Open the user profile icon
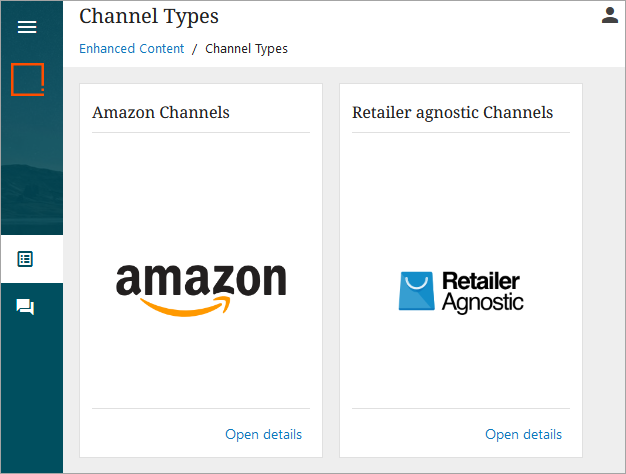626x474 pixels. (610, 15)
